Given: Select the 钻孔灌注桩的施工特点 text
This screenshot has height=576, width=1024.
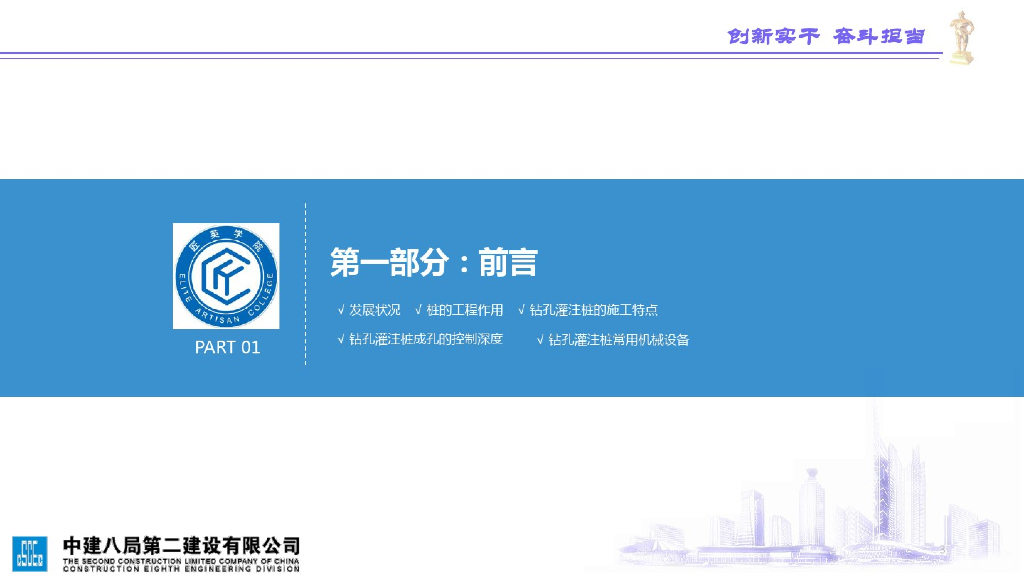Looking at the screenshot, I should (x=594, y=311).
